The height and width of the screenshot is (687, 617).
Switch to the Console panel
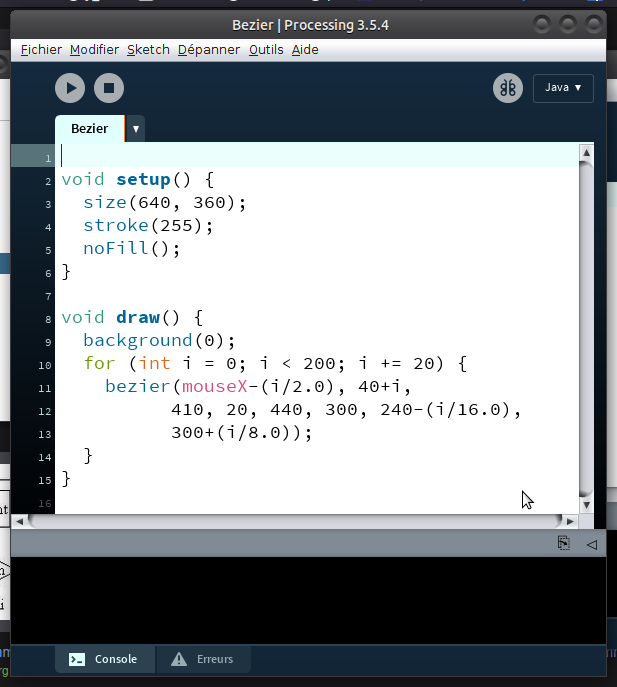point(105,659)
